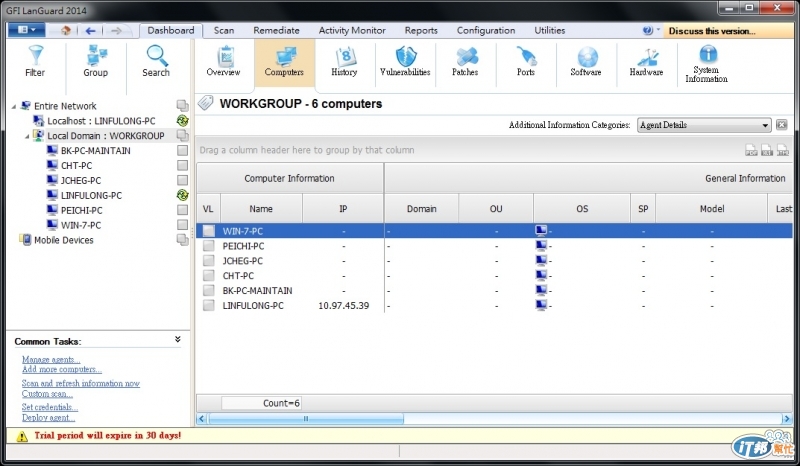Open the Overview view
800x466 pixels.
click(x=223, y=62)
